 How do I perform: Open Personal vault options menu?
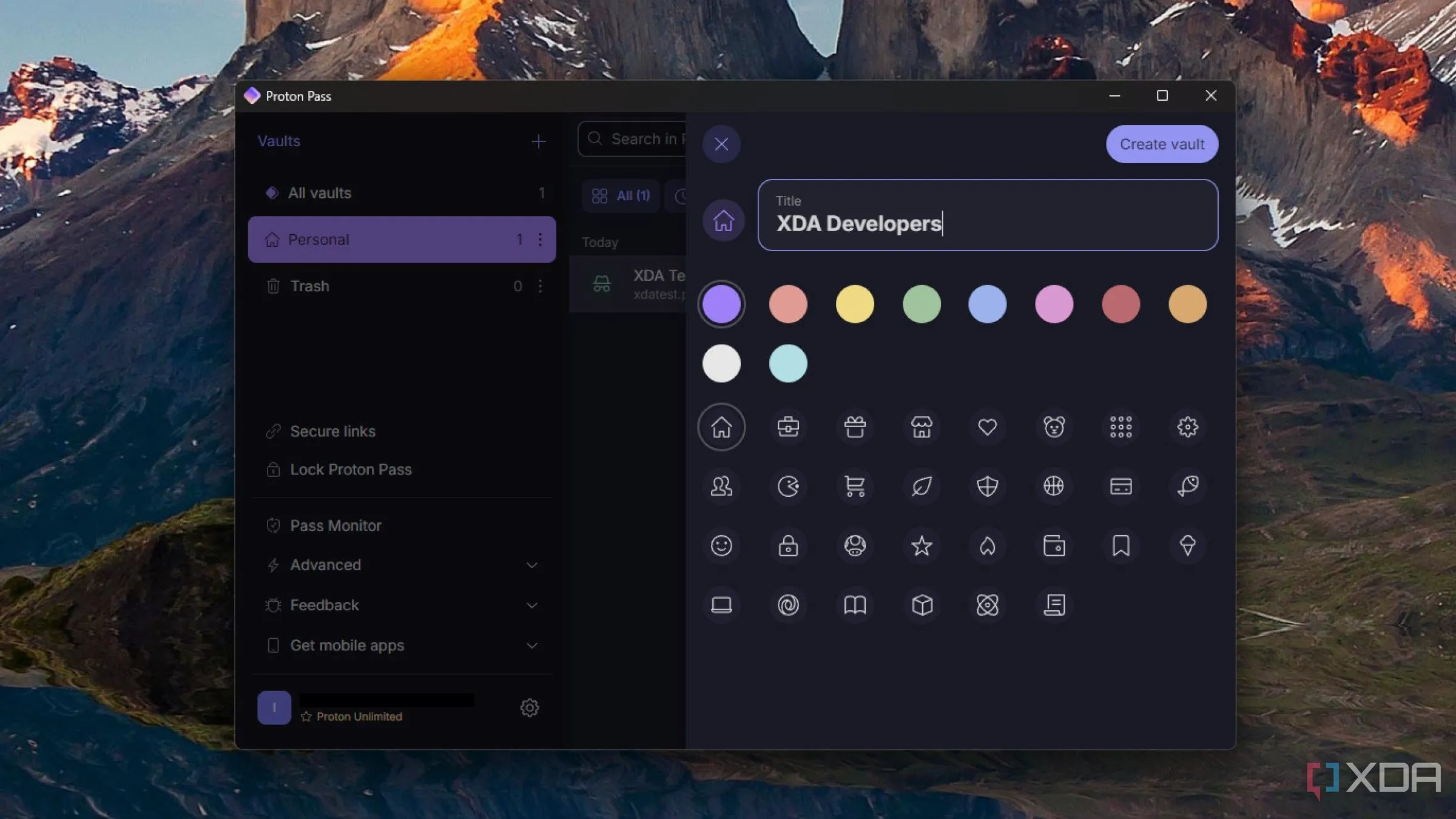[x=540, y=240]
